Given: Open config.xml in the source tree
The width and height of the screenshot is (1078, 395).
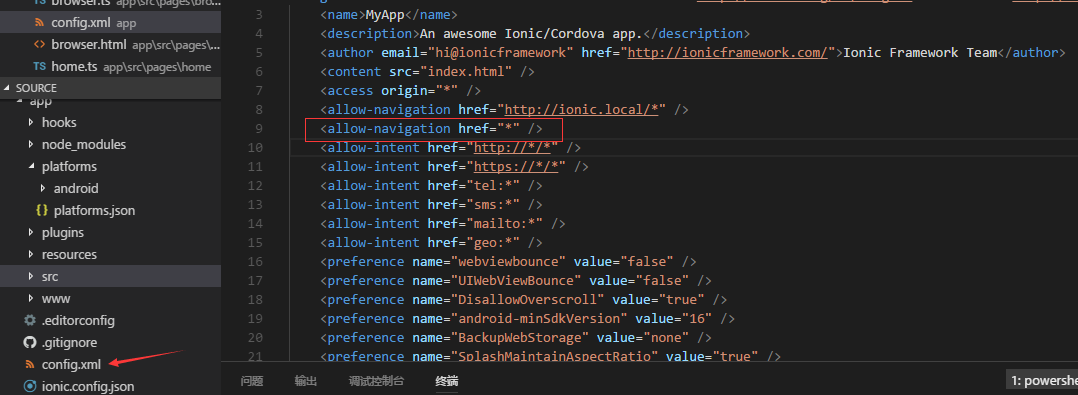Looking at the screenshot, I should coord(71,364).
